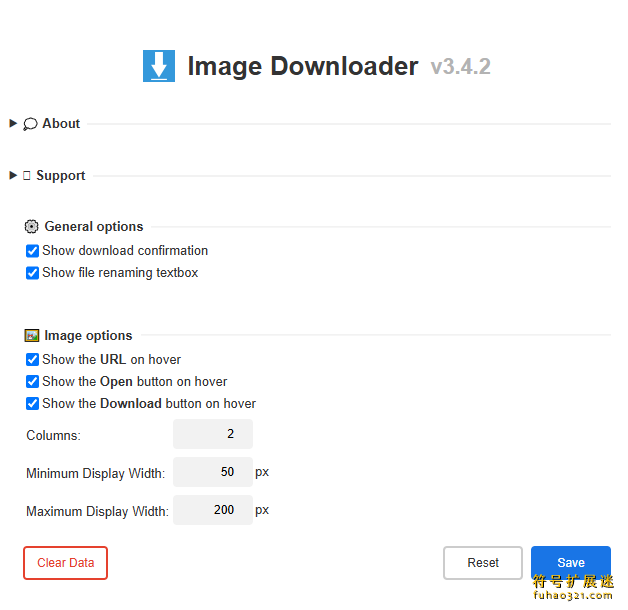Toggle Show download confirmation checkbox

click(32, 251)
